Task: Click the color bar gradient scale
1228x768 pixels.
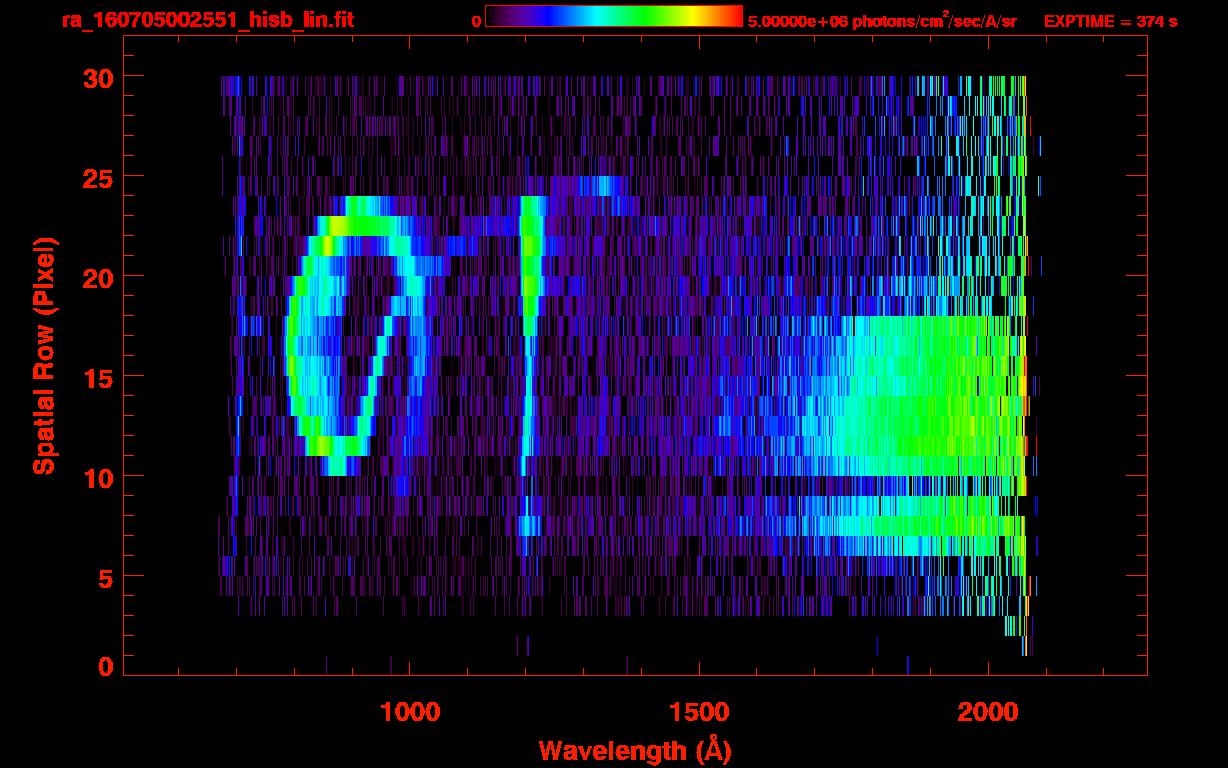Action: coord(614,16)
